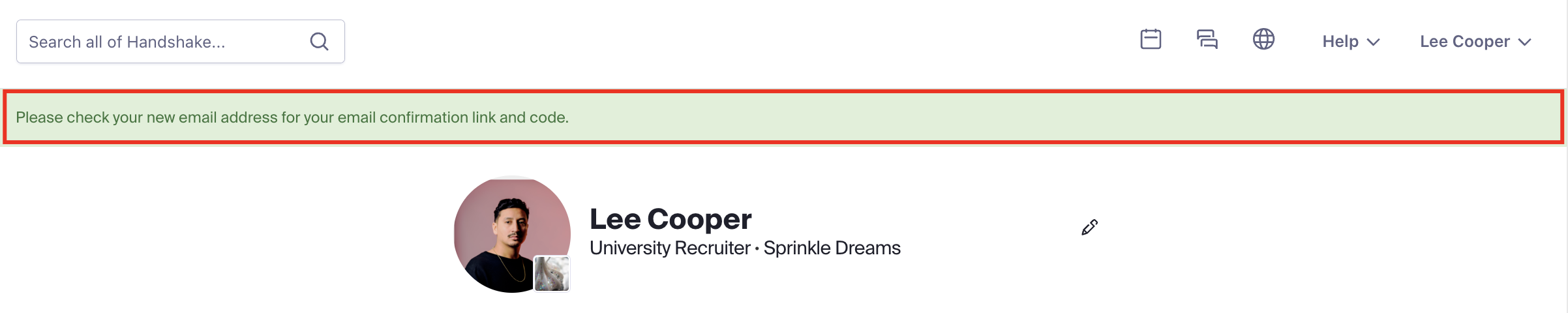Expand the chevron beside Help
This screenshot has width=1568, height=313.
[1373, 42]
